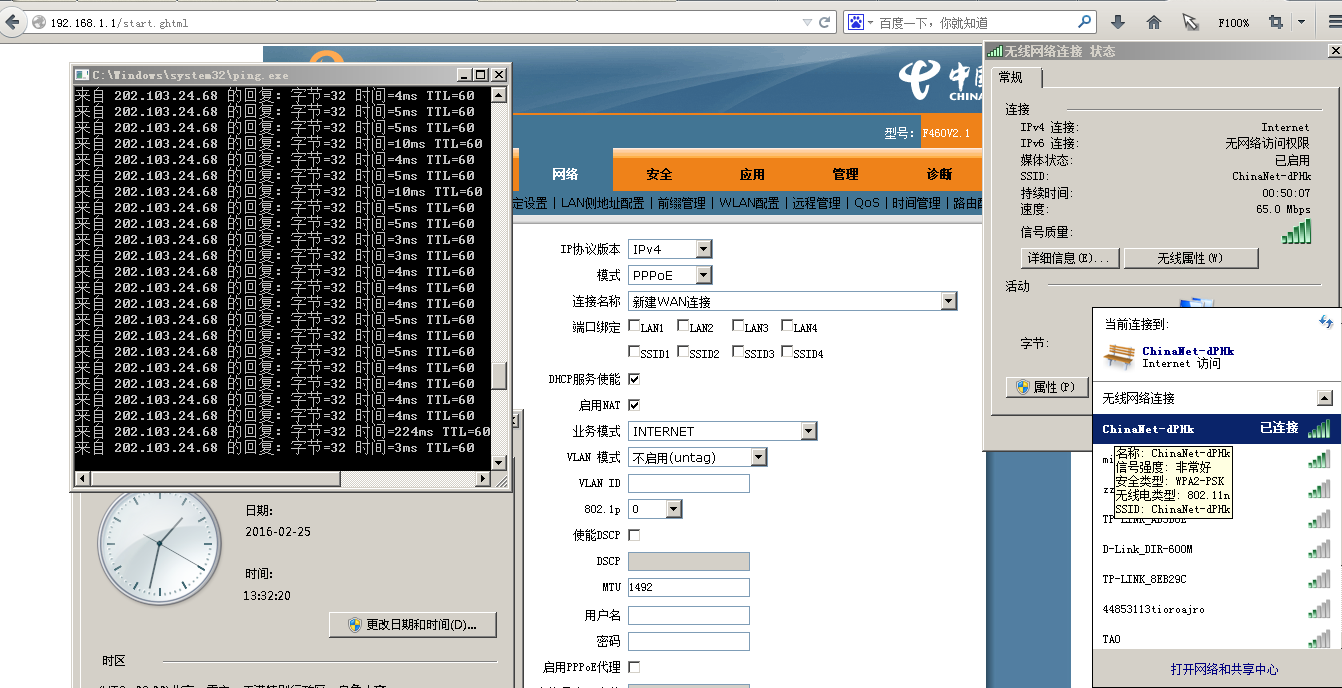Click the cursor pointer toolbar icon
The width and height of the screenshot is (1342, 688).
click(1190, 22)
